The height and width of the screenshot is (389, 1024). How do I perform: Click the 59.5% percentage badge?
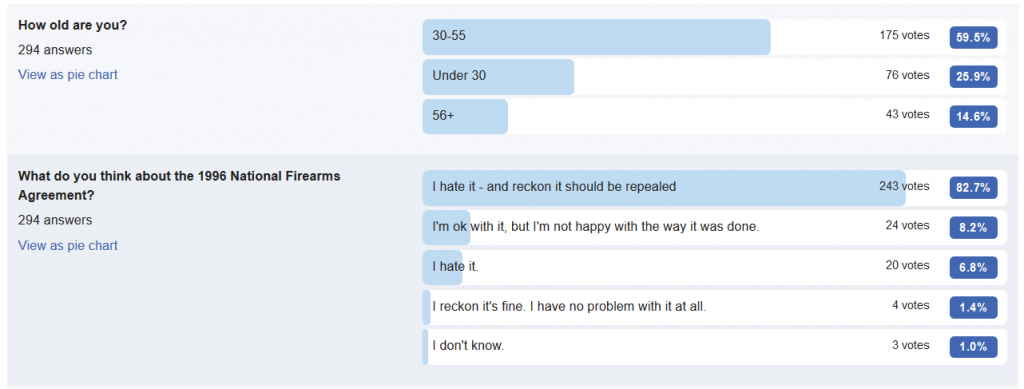[x=973, y=38]
